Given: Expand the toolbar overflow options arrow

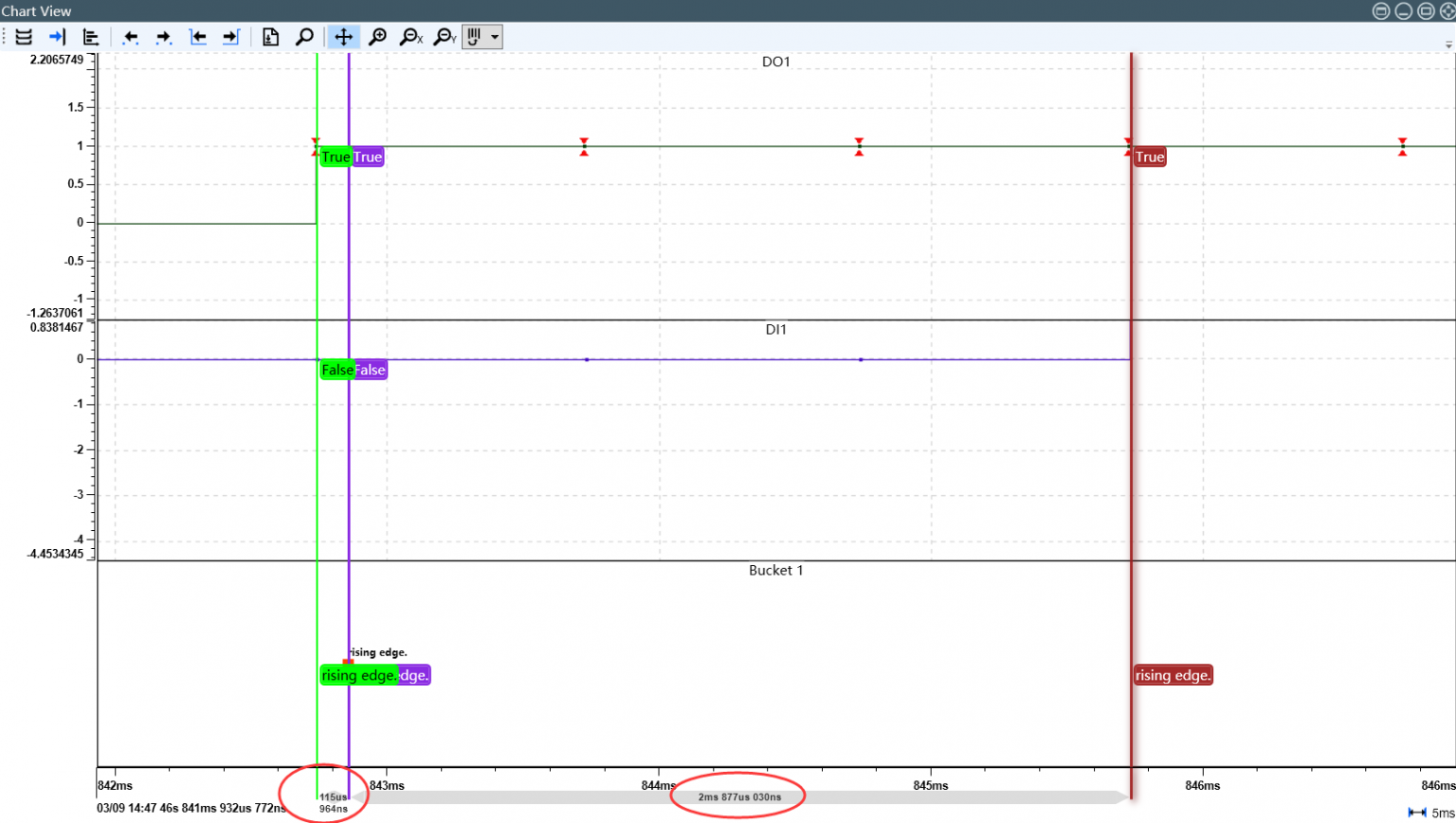Looking at the screenshot, I should (x=1447, y=44).
